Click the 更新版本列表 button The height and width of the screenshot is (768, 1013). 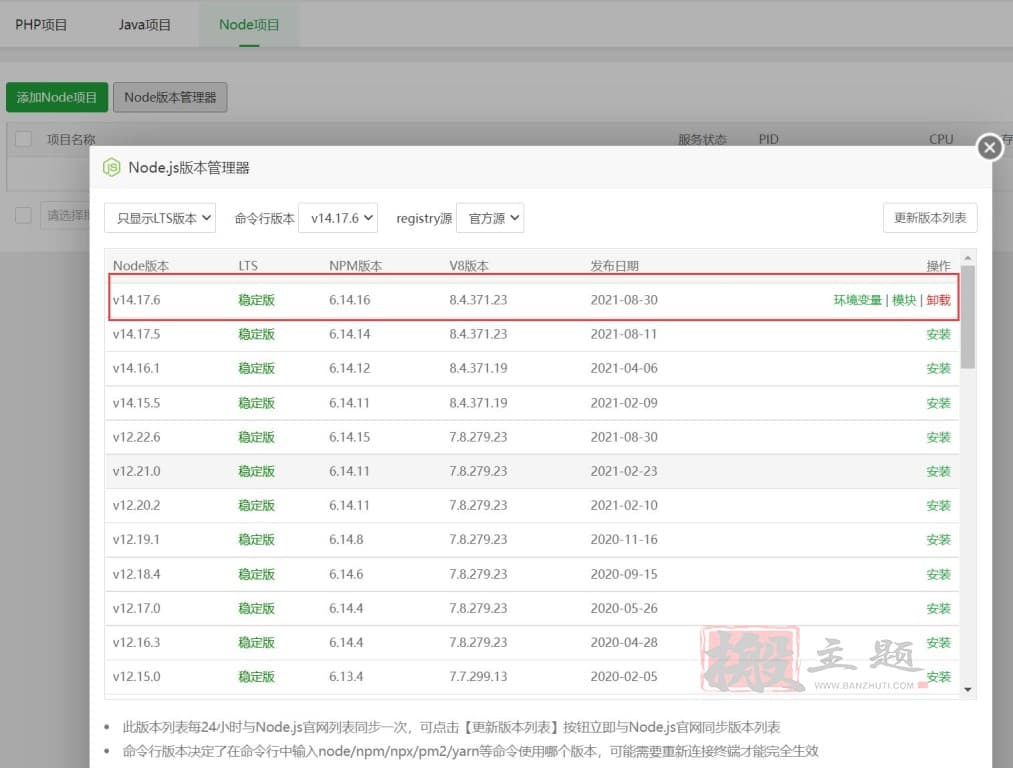pos(930,218)
